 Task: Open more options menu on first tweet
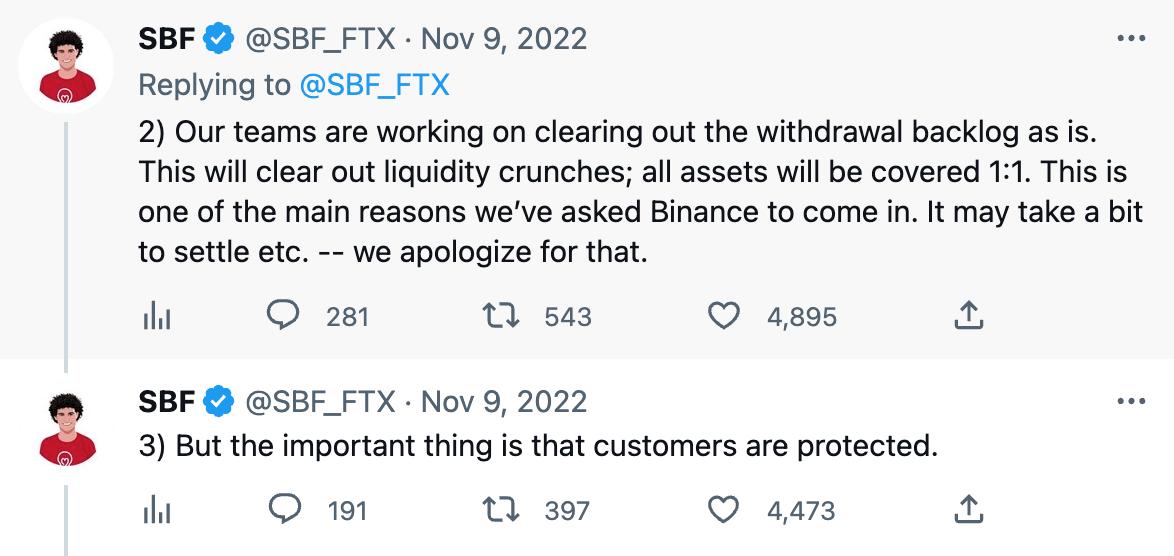[x=1130, y=39]
